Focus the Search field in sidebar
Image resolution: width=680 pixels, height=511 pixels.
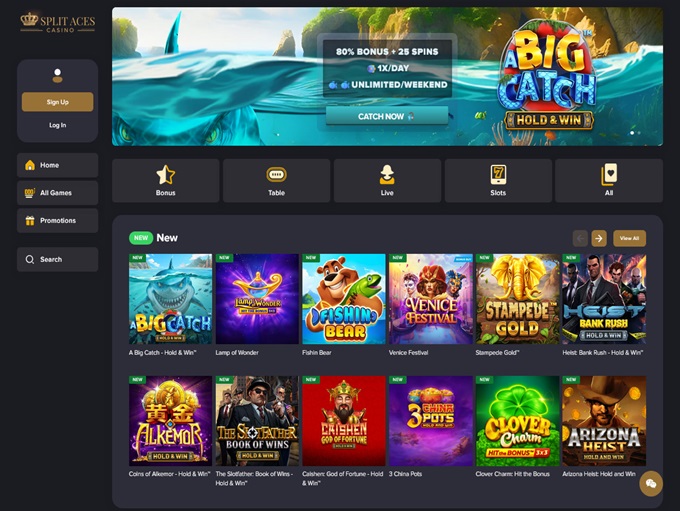coord(57,259)
